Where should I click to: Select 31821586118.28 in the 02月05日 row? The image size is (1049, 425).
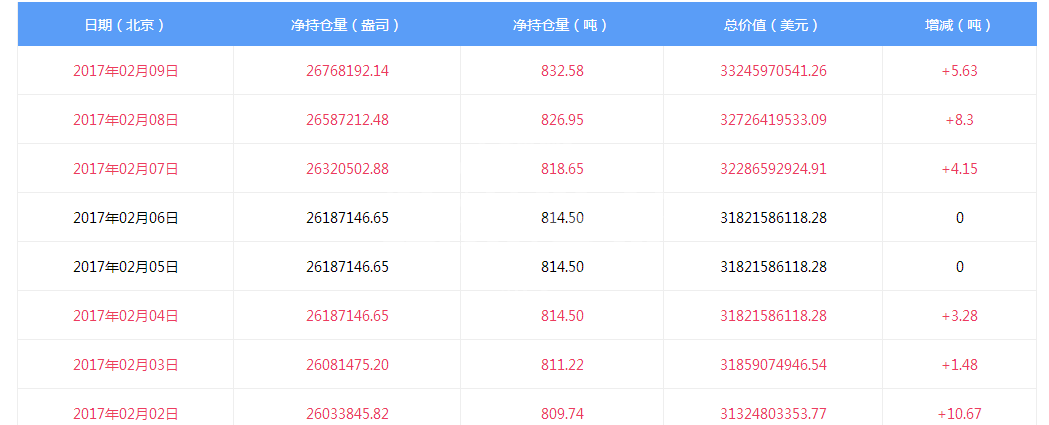[x=773, y=266]
